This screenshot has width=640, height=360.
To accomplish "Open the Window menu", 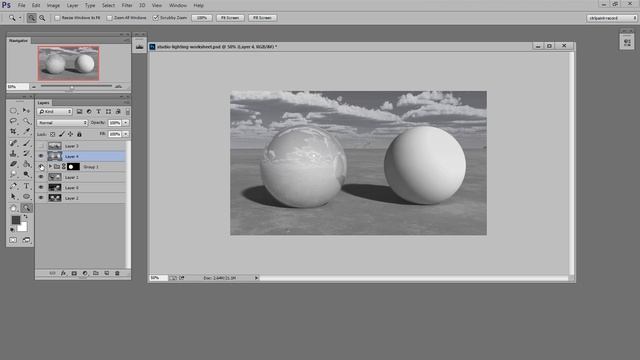I will pyautogui.click(x=178, y=5).
